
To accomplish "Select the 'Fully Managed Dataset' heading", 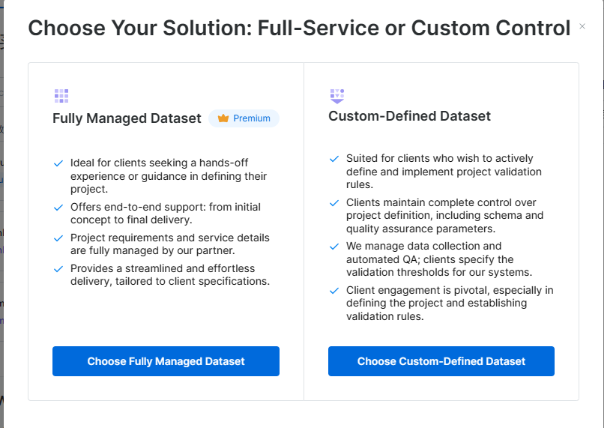I will click(x=128, y=118).
